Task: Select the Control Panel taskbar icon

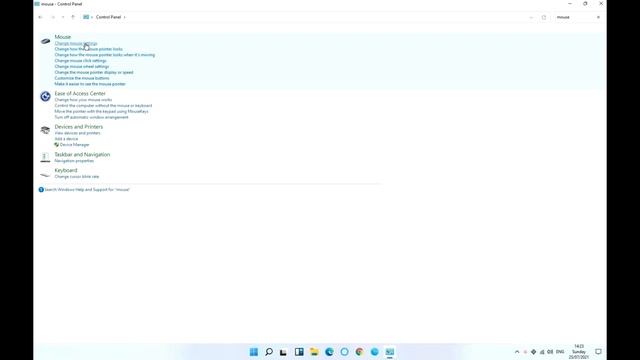Action: (390, 352)
